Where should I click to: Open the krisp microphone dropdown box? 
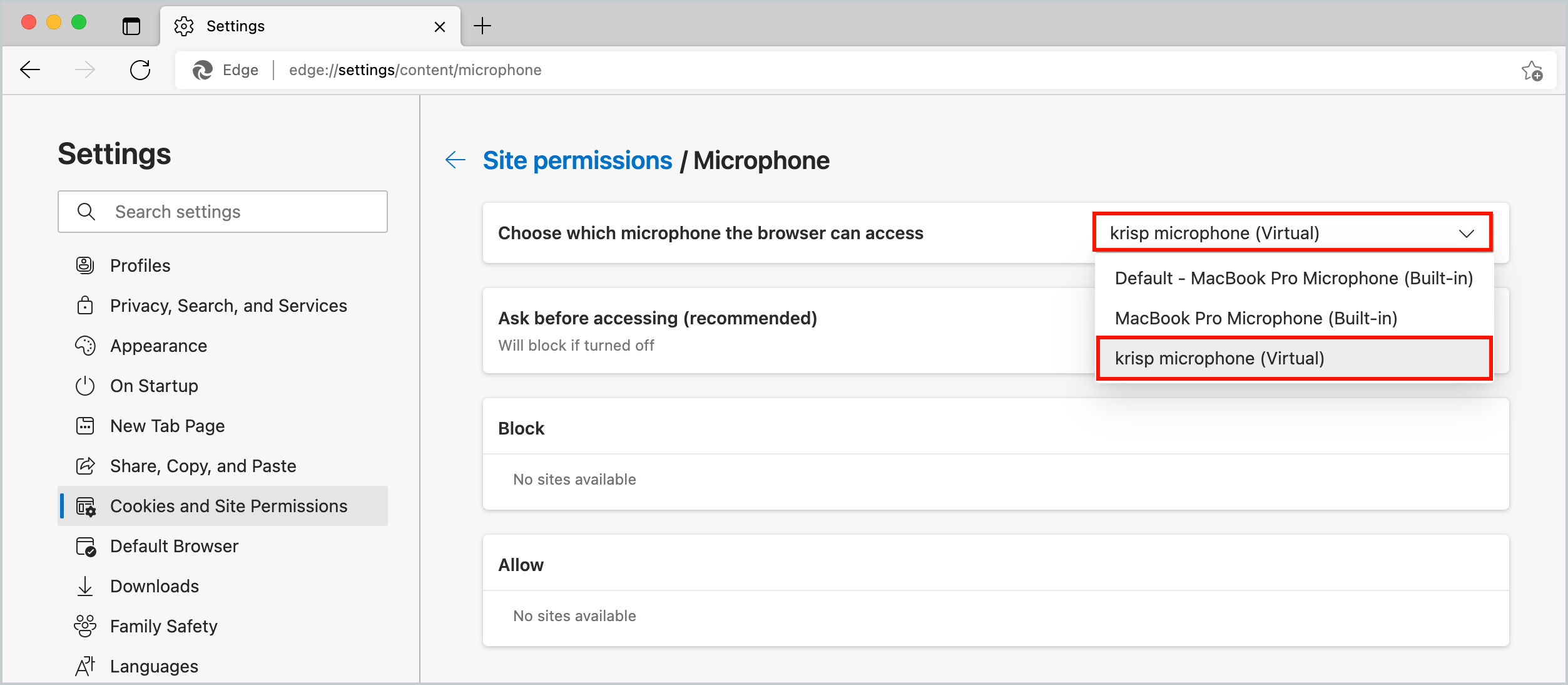pos(1293,233)
